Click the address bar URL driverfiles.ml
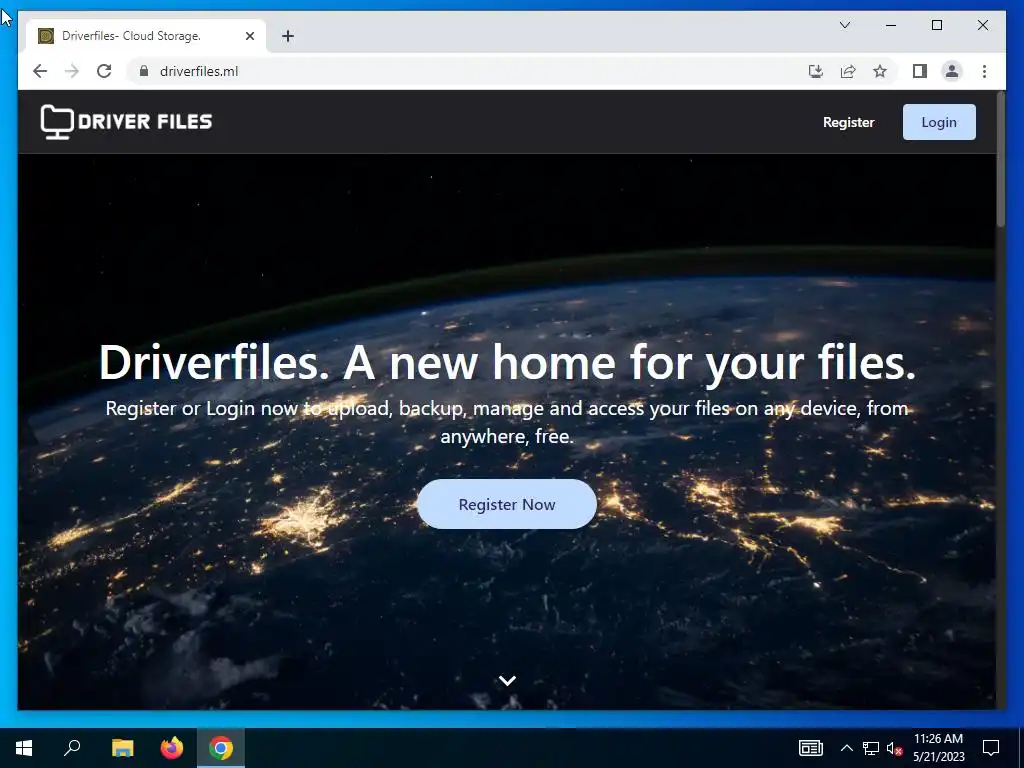 pos(199,71)
